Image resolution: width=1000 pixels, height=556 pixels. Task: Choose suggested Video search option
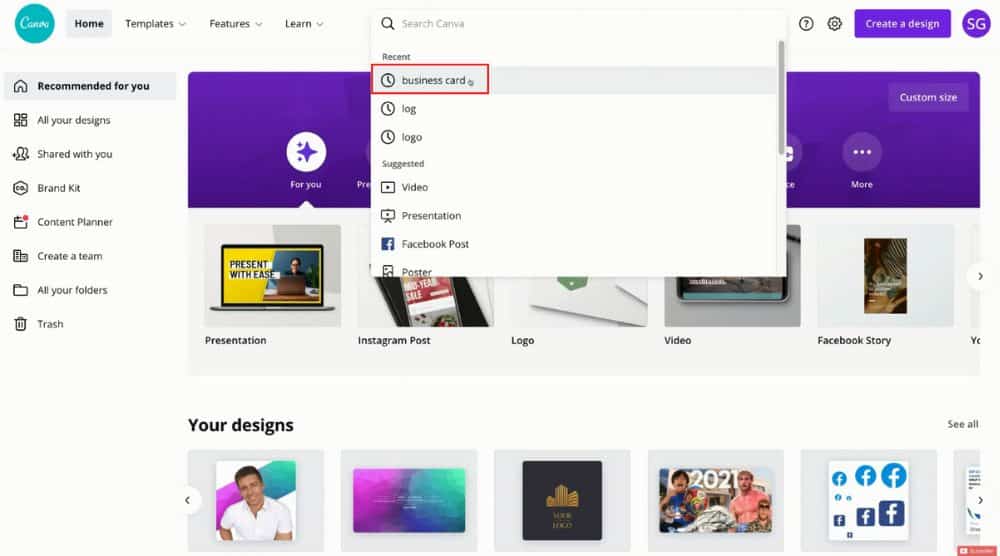pyautogui.click(x=574, y=187)
